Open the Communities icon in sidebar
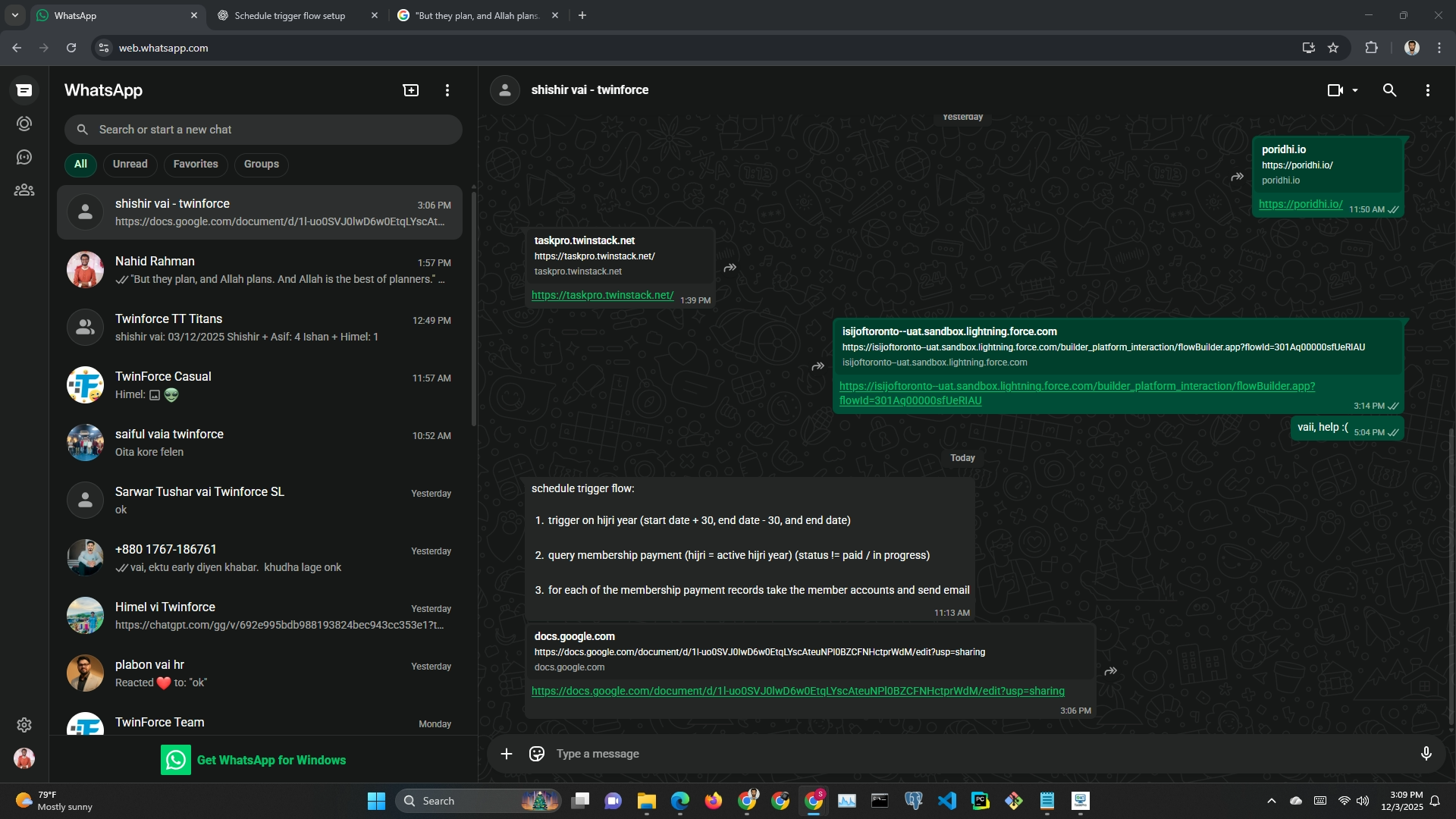Viewport: 1456px width, 819px height. coord(24,190)
